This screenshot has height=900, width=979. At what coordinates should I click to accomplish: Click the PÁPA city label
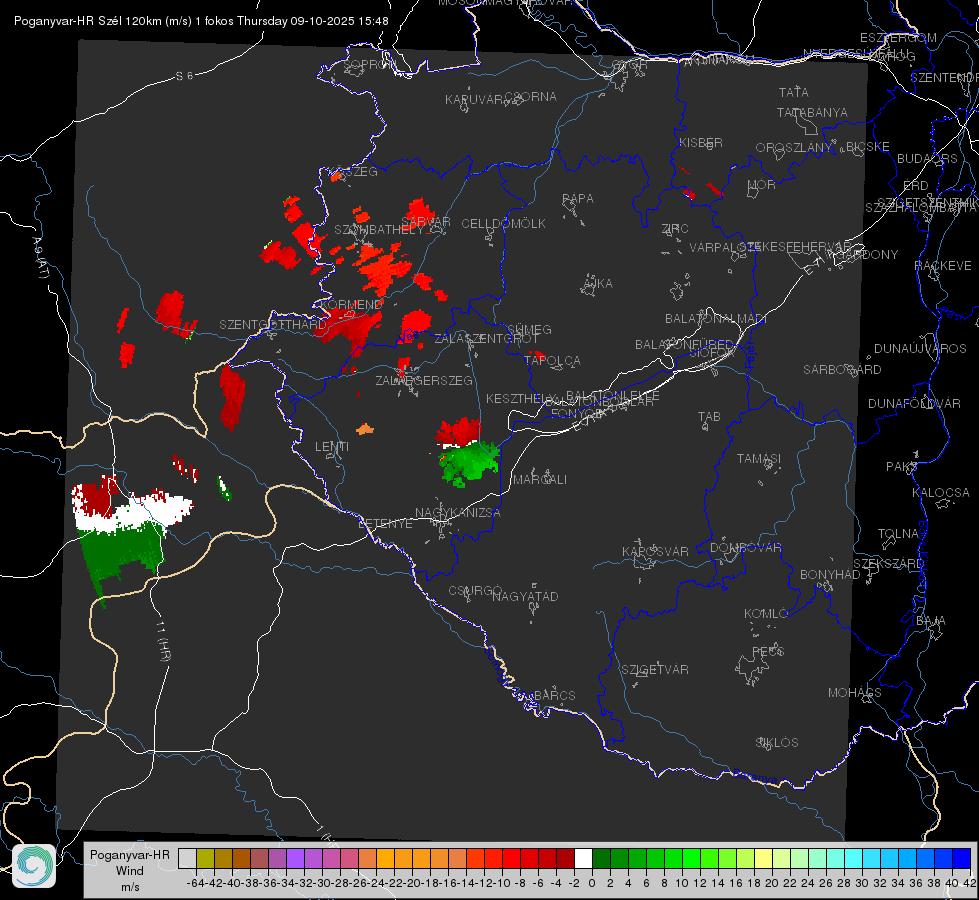click(578, 199)
